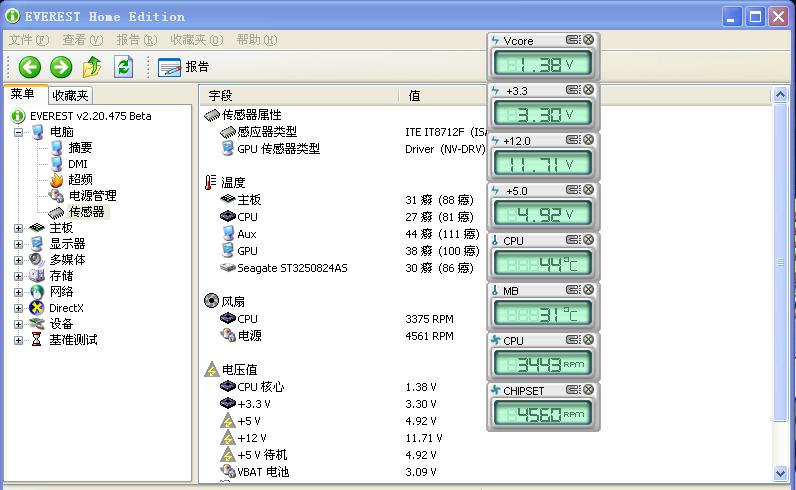This screenshot has width=796, height=490.
Task: Expand the 主板 tree node
Action: coord(19,228)
